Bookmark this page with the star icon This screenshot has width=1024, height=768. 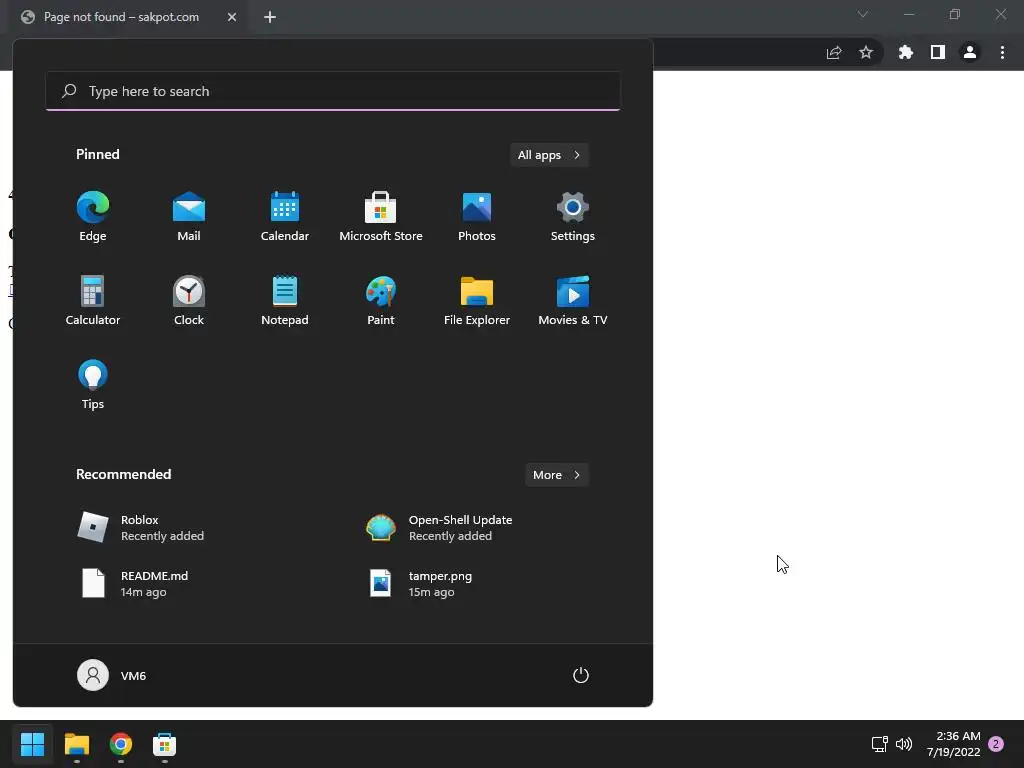pos(866,52)
